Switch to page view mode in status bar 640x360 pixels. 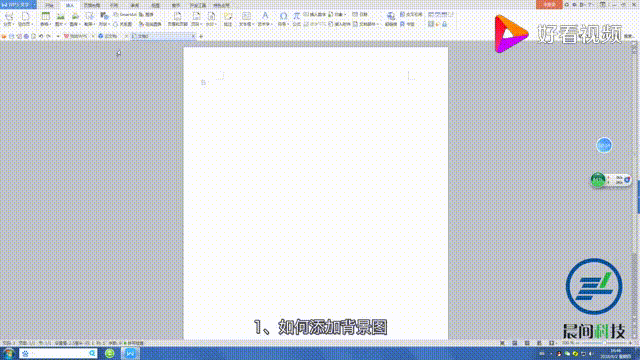click(515, 343)
